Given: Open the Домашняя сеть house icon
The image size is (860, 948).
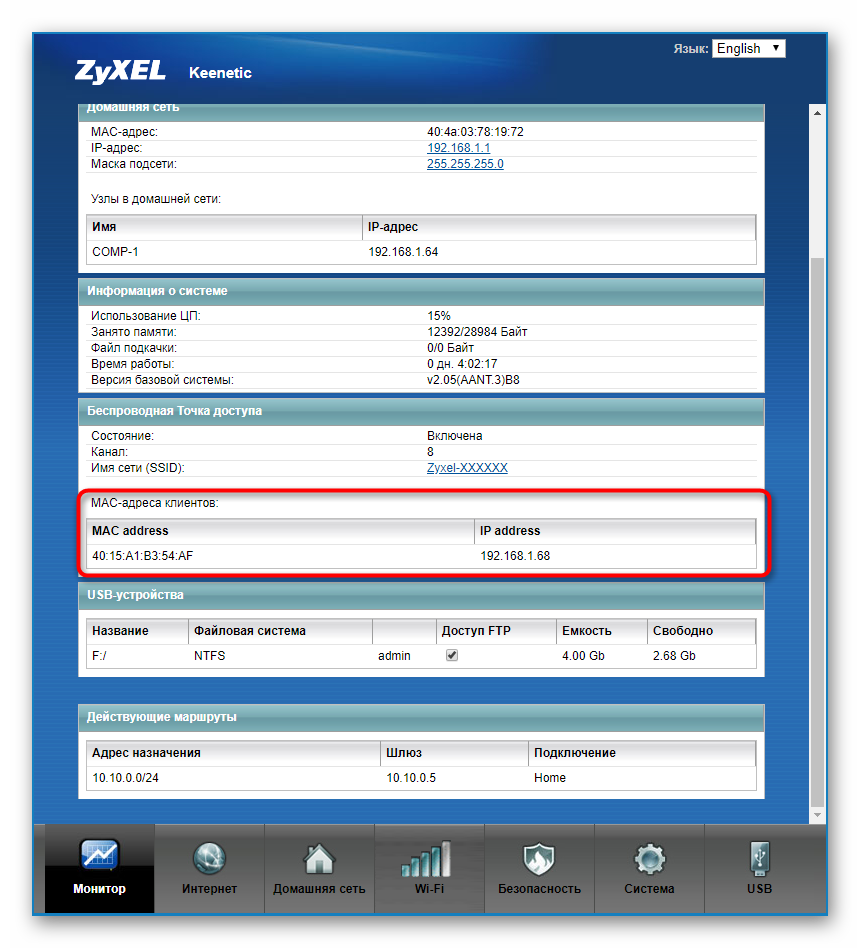Looking at the screenshot, I should pos(319,857).
